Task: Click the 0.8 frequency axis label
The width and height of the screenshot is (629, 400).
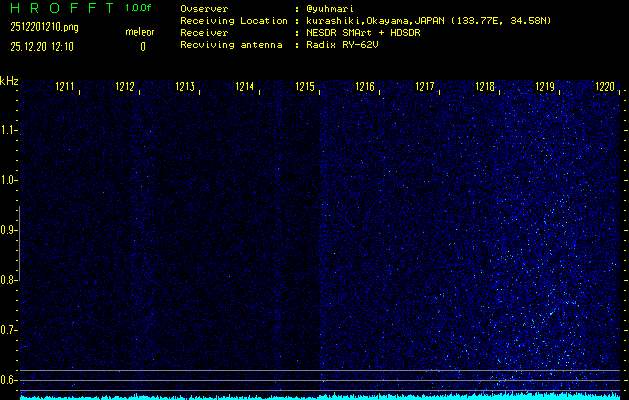Action: (x=7, y=280)
